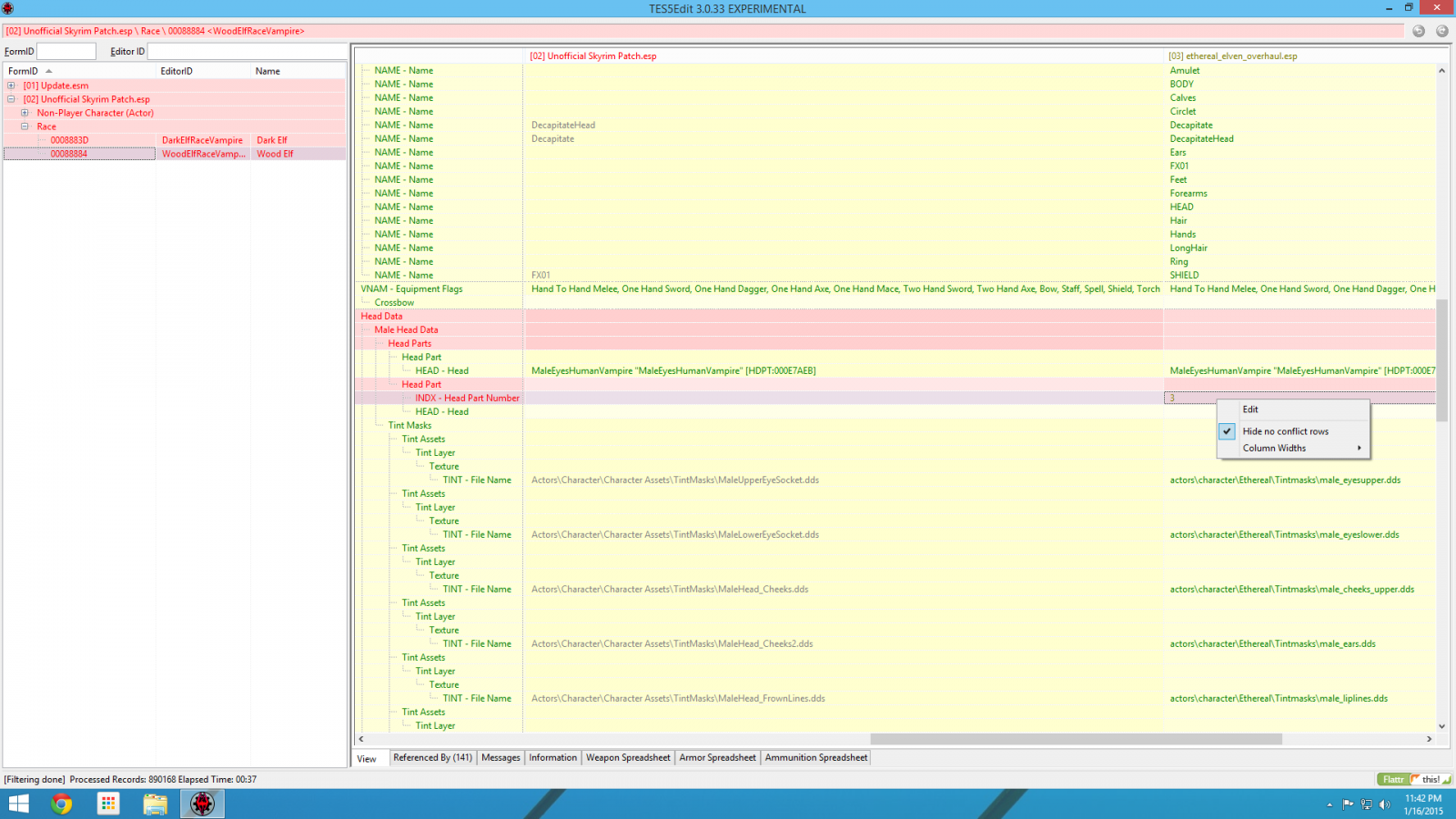Select the DarkElfRaceVampire record 0008883D

(175, 140)
